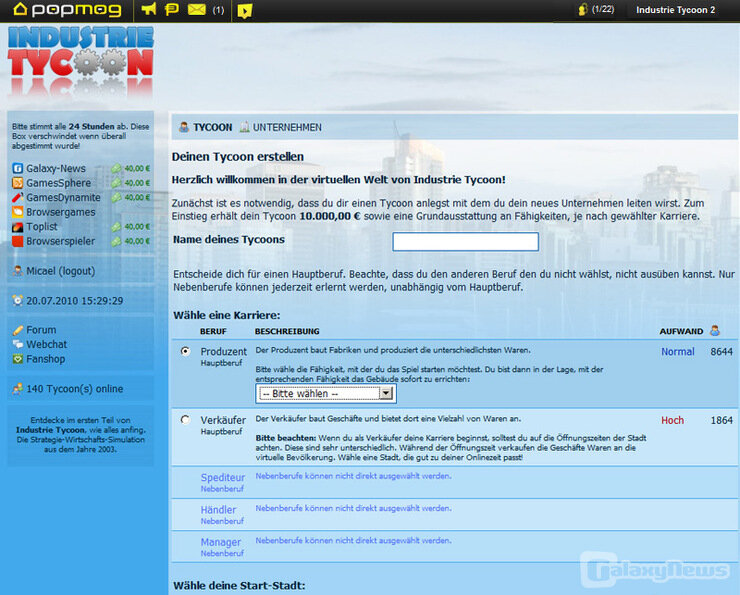The width and height of the screenshot is (740, 595).
Task: Click the yellow arrow note icon
Action: tap(244, 10)
